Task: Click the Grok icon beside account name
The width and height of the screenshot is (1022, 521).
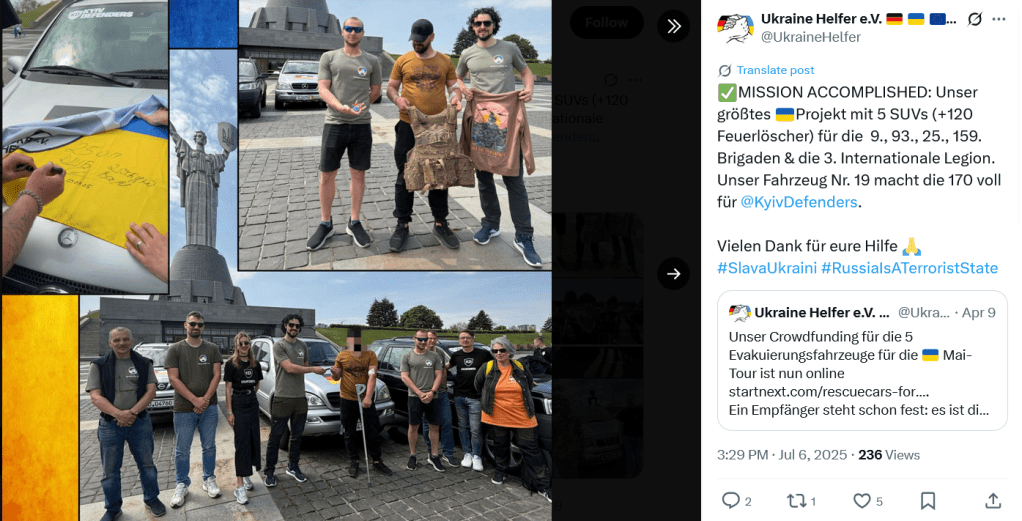Action: (974, 19)
